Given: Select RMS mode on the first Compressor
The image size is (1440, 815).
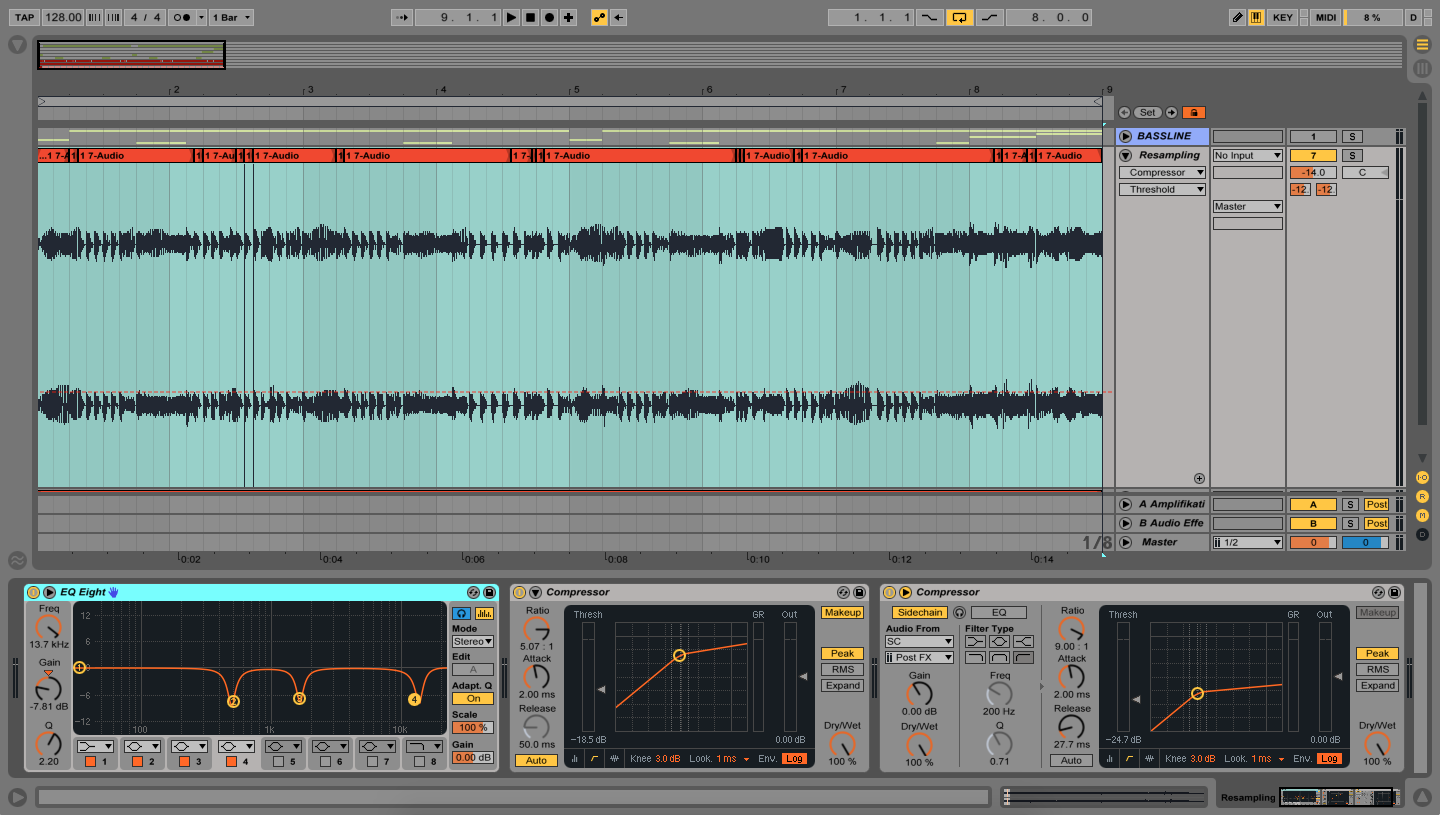Looking at the screenshot, I should pyautogui.click(x=842, y=669).
